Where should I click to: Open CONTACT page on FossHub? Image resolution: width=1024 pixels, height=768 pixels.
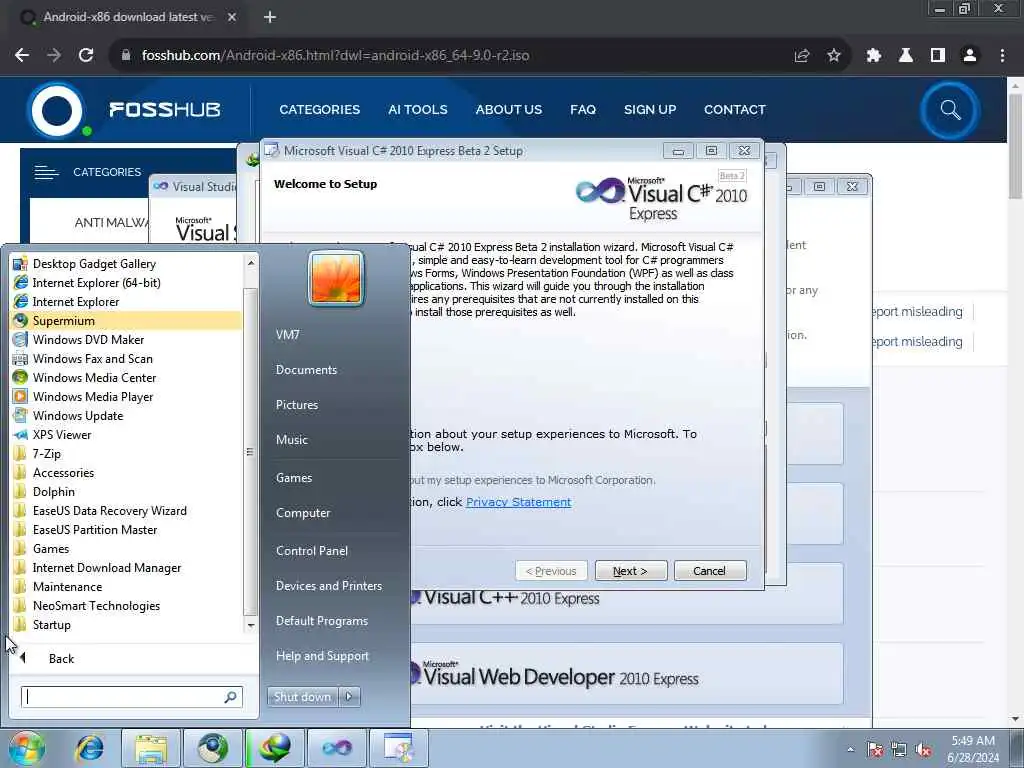point(734,110)
